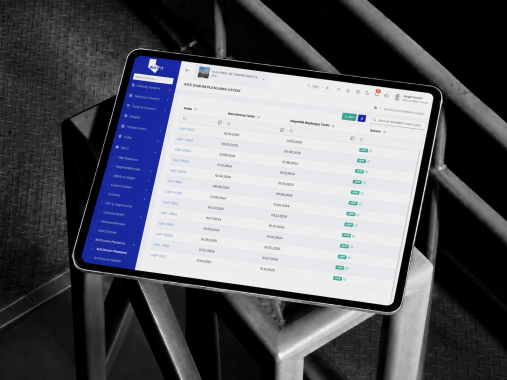Open Görevlendirmeler sidebar item
This screenshot has width=507, height=380.
click(113, 223)
